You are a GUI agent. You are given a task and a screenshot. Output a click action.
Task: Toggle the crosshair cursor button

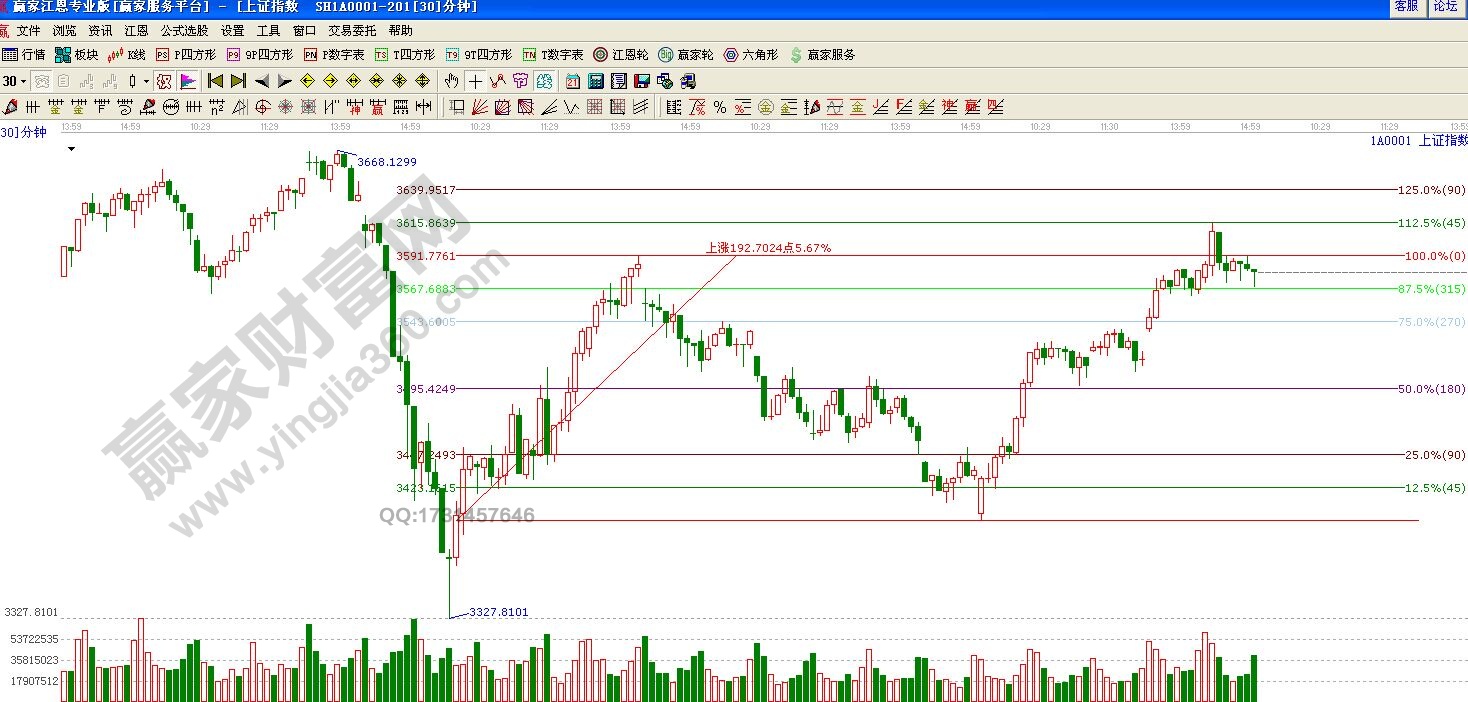475,81
